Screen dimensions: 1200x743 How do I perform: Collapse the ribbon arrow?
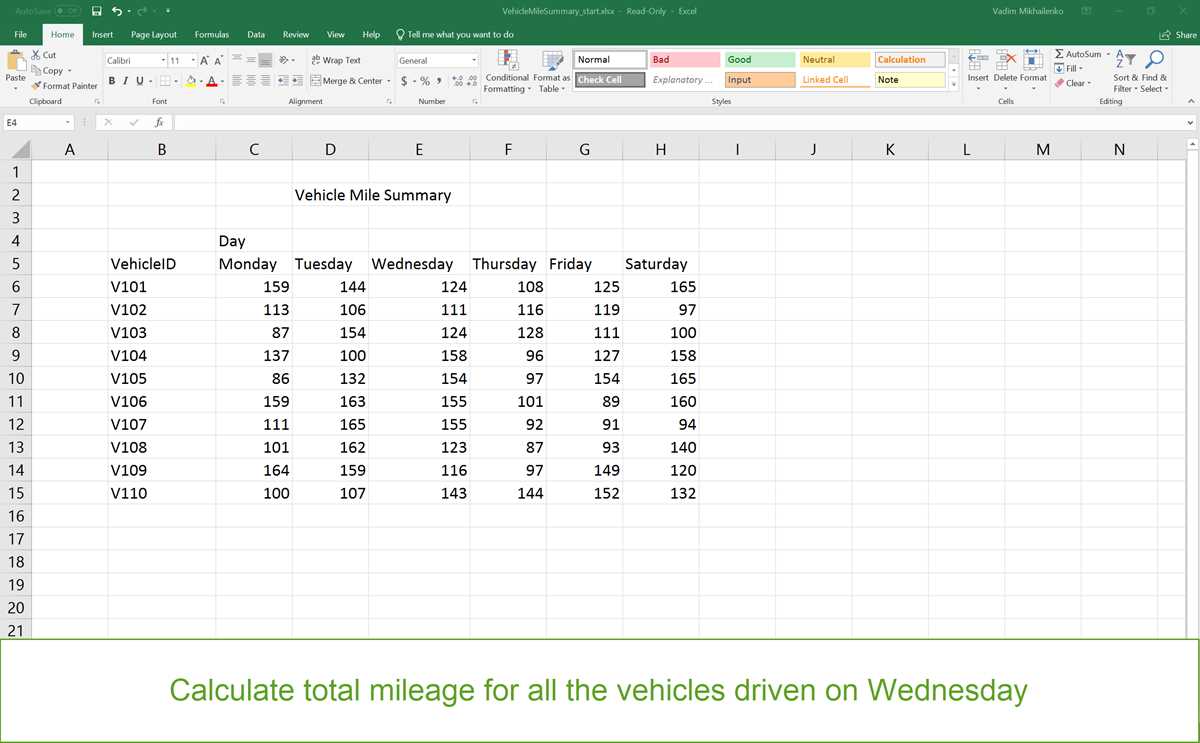coord(1190,101)
